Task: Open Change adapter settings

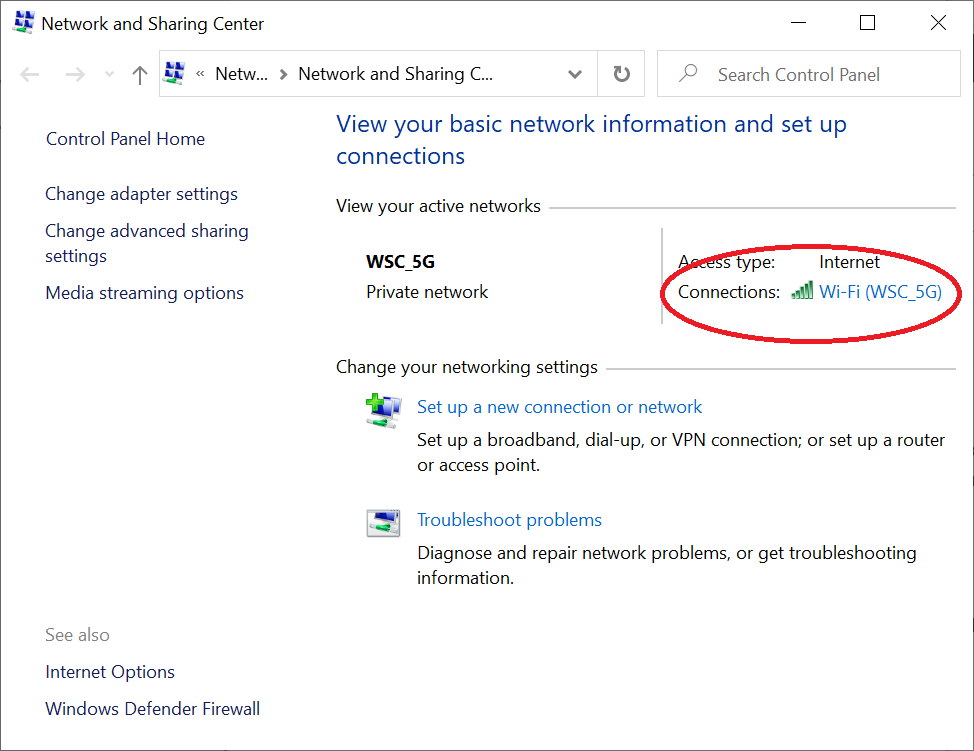Action: point(141,193)
